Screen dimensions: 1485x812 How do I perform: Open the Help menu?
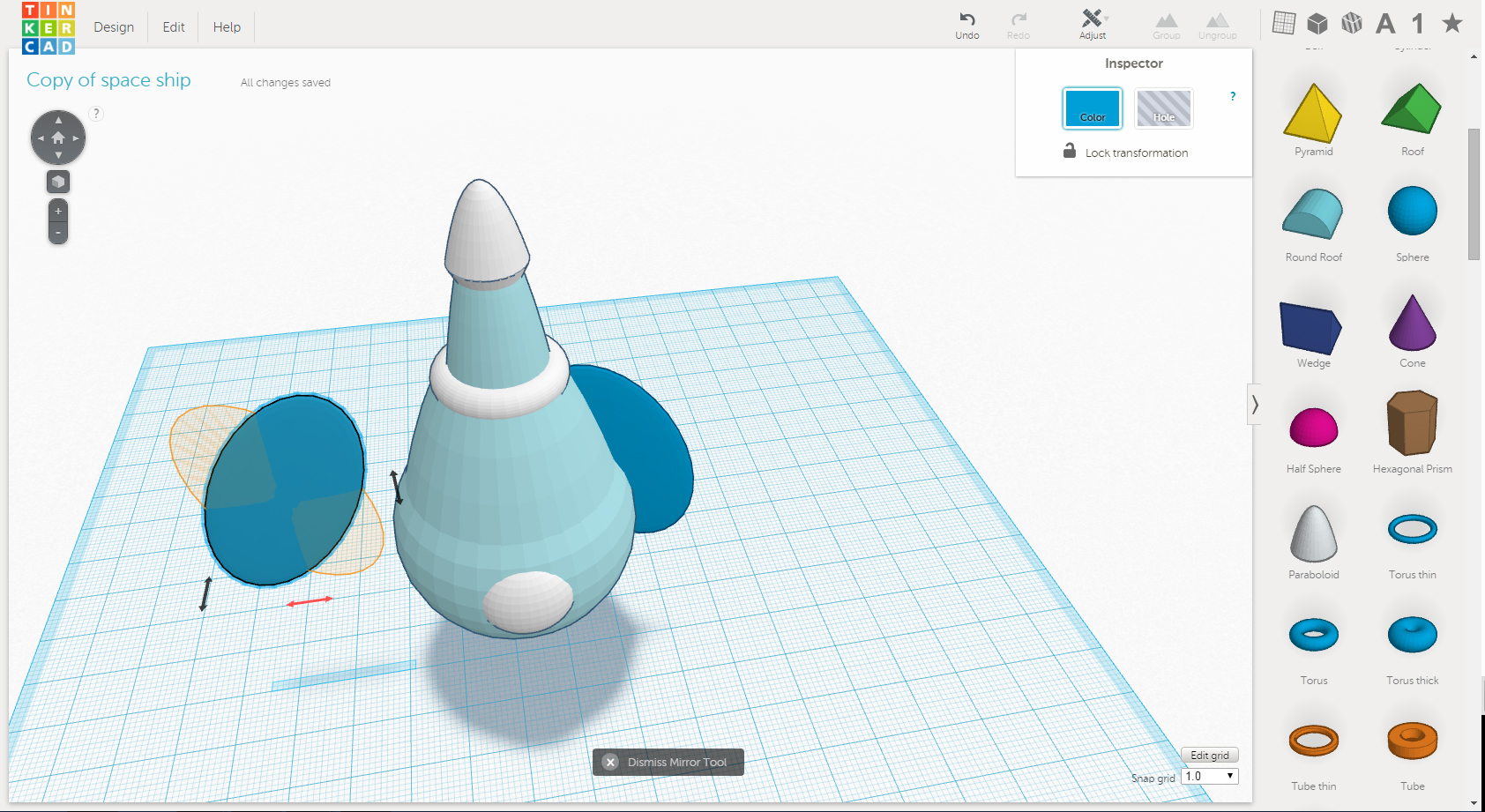pos(227,27)
